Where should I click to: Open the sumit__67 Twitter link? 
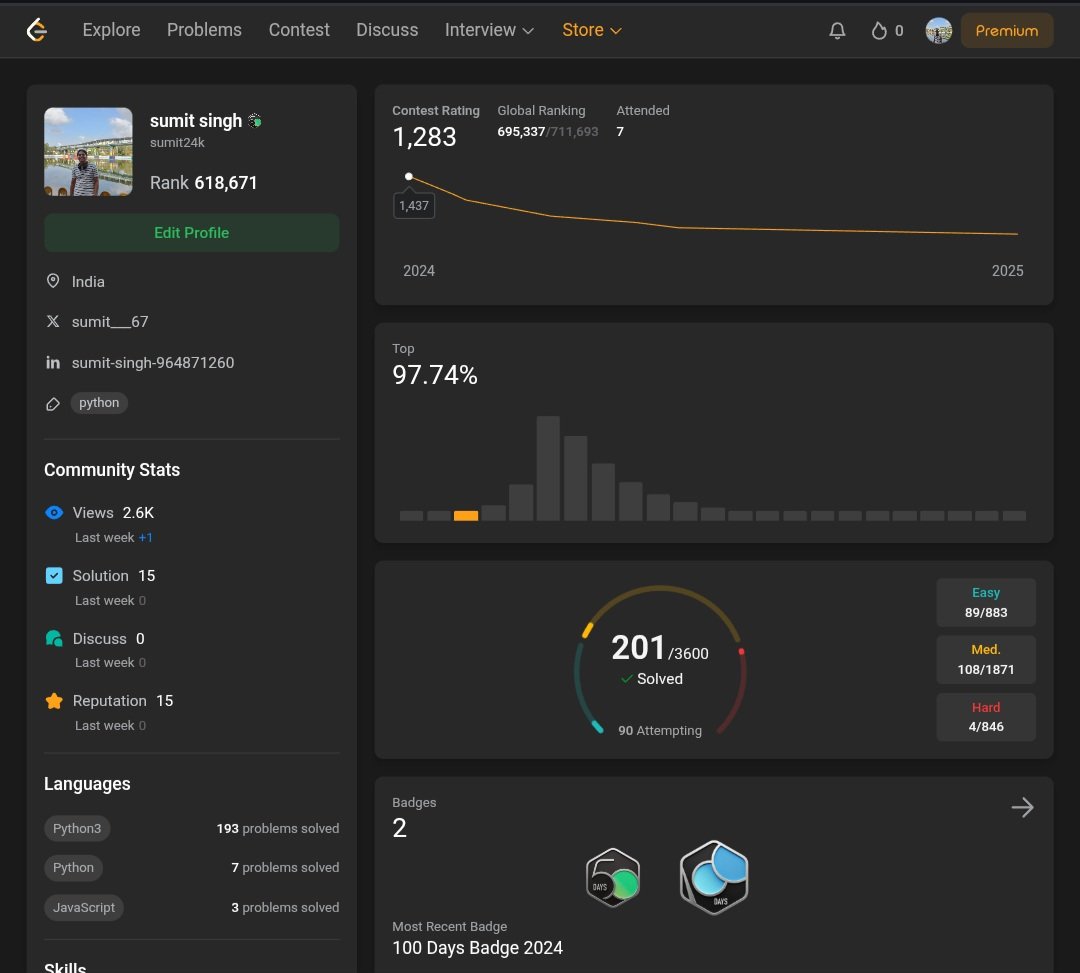pyautogui.click(x=110, y=322)
